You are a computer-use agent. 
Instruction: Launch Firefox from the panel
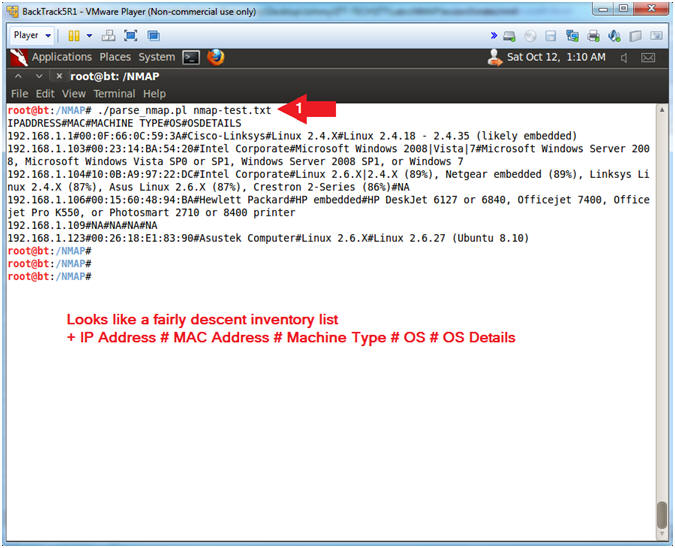point(216,57)
